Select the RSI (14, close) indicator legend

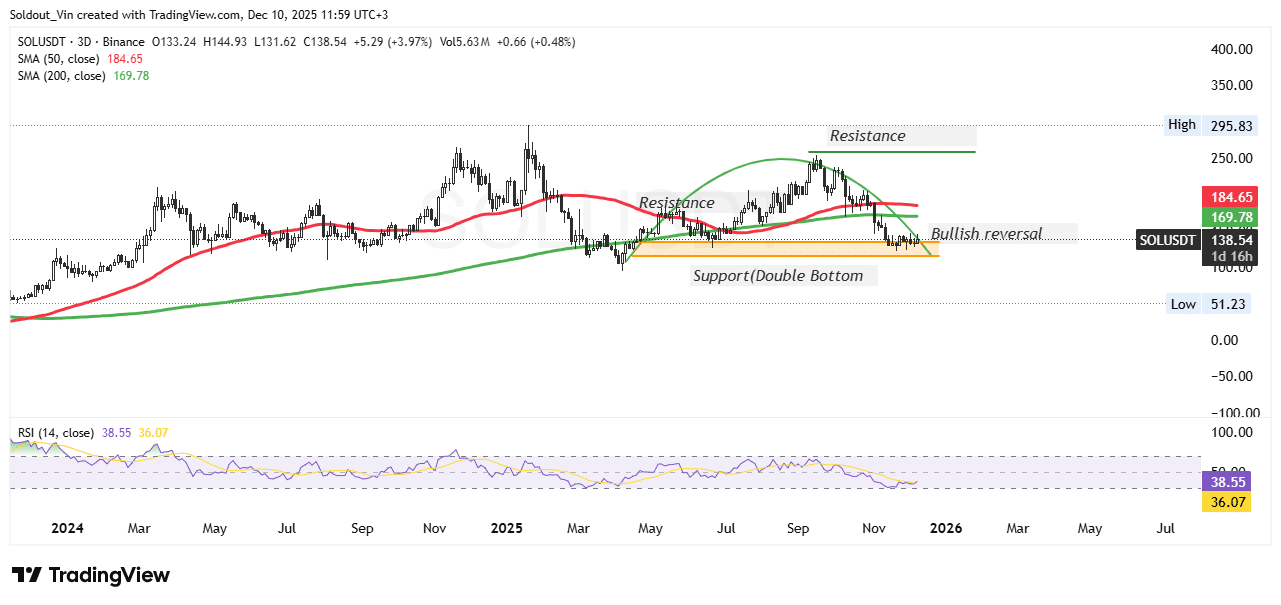[56, 433]
